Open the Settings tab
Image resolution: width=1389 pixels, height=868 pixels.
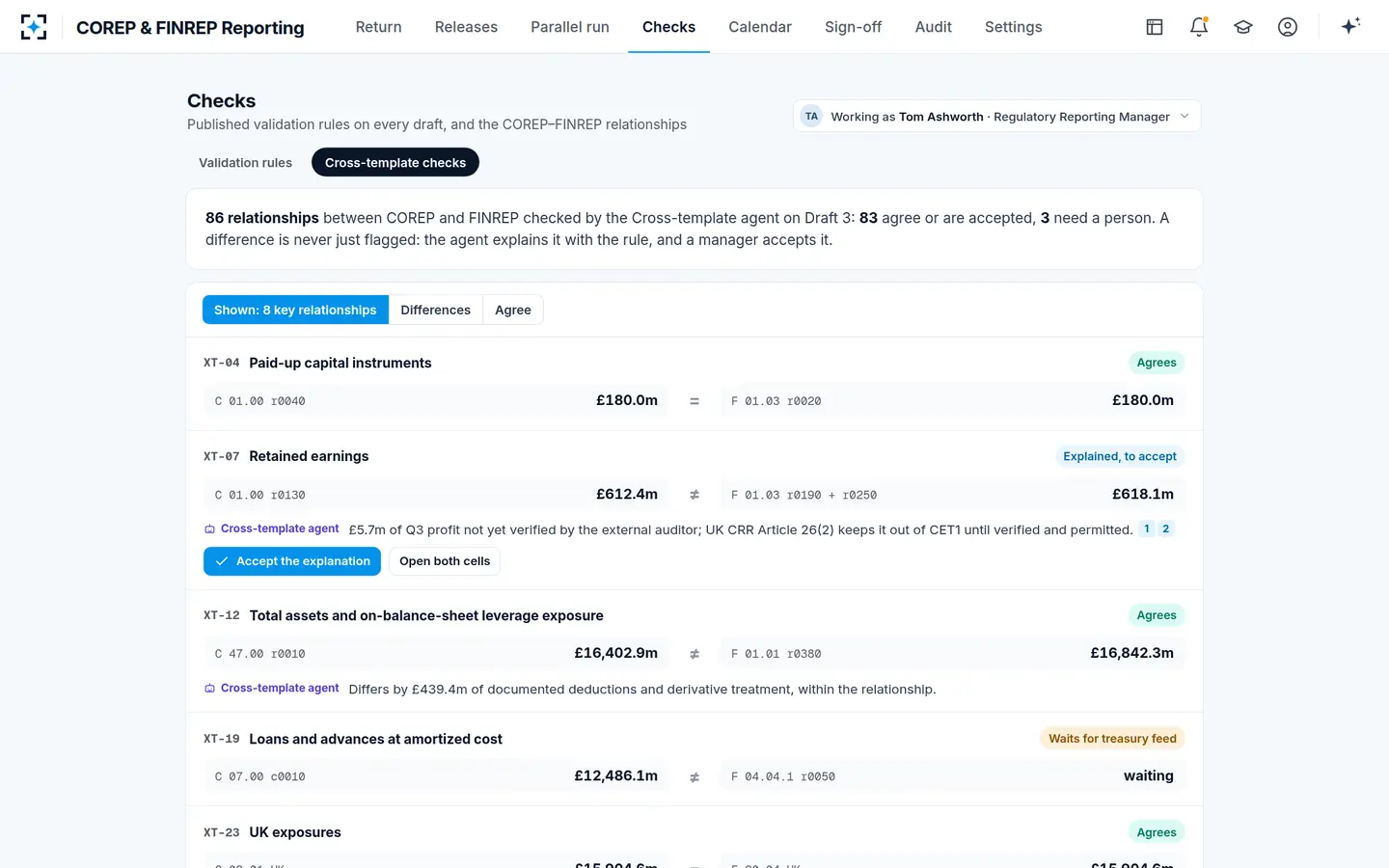(1013, 27)
